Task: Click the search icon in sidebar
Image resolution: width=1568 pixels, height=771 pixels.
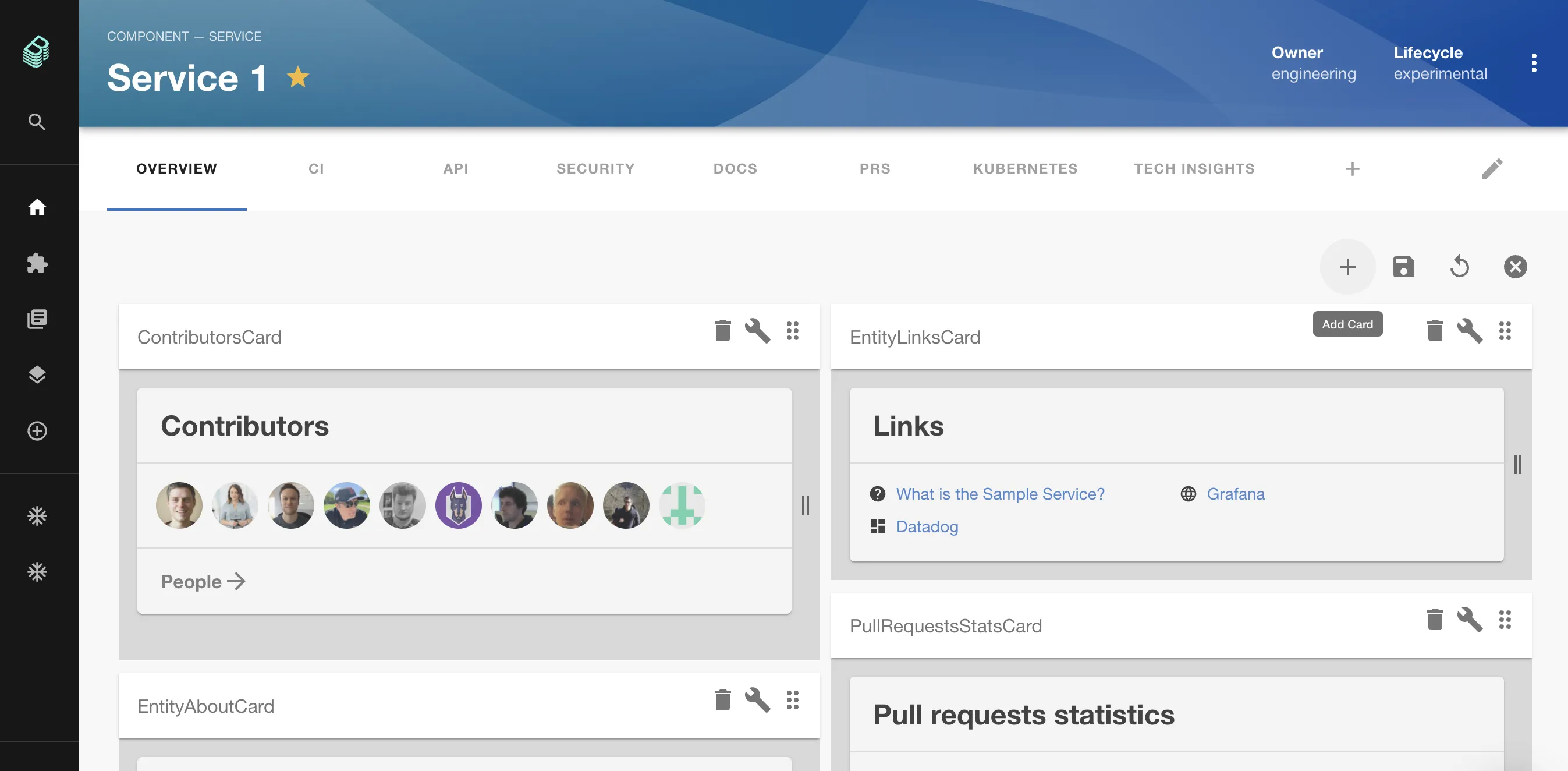Action: 37,122
